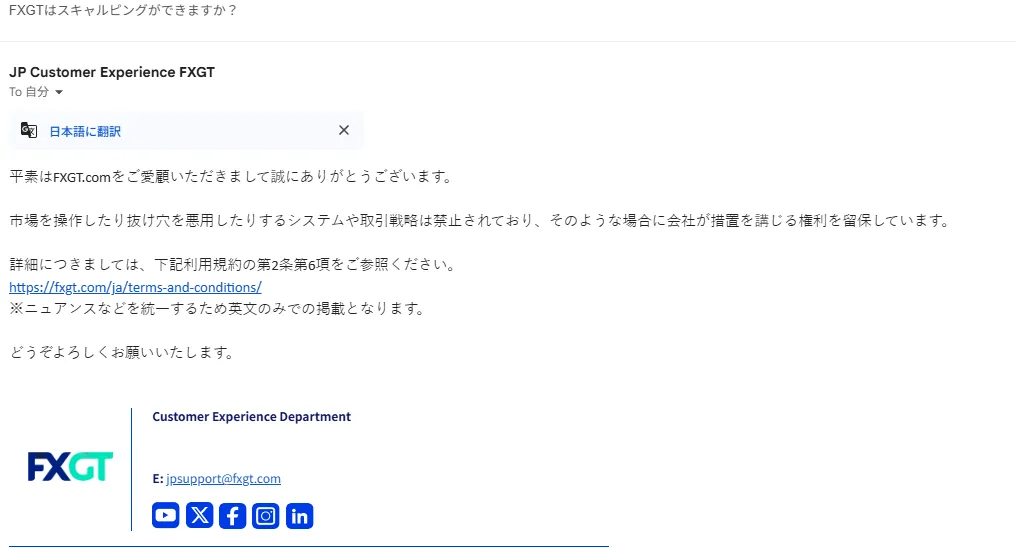The width and height of the screenshot is (1016, 548).
Task: Click the note starting ※ニュアンスなどを統一
Action: (218, 308)
